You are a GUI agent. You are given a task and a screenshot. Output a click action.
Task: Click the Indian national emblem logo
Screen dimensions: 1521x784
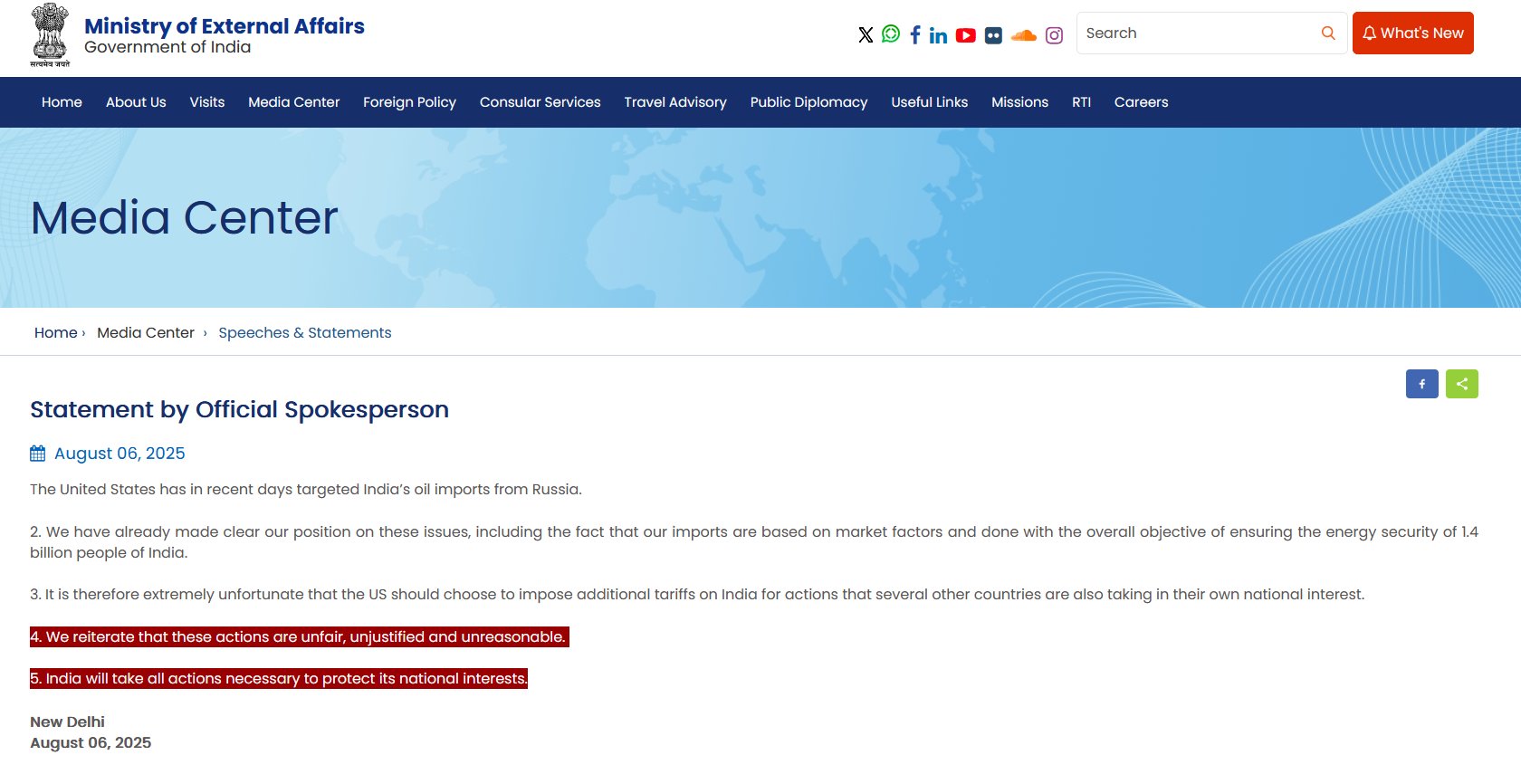(x=50, y=35)
